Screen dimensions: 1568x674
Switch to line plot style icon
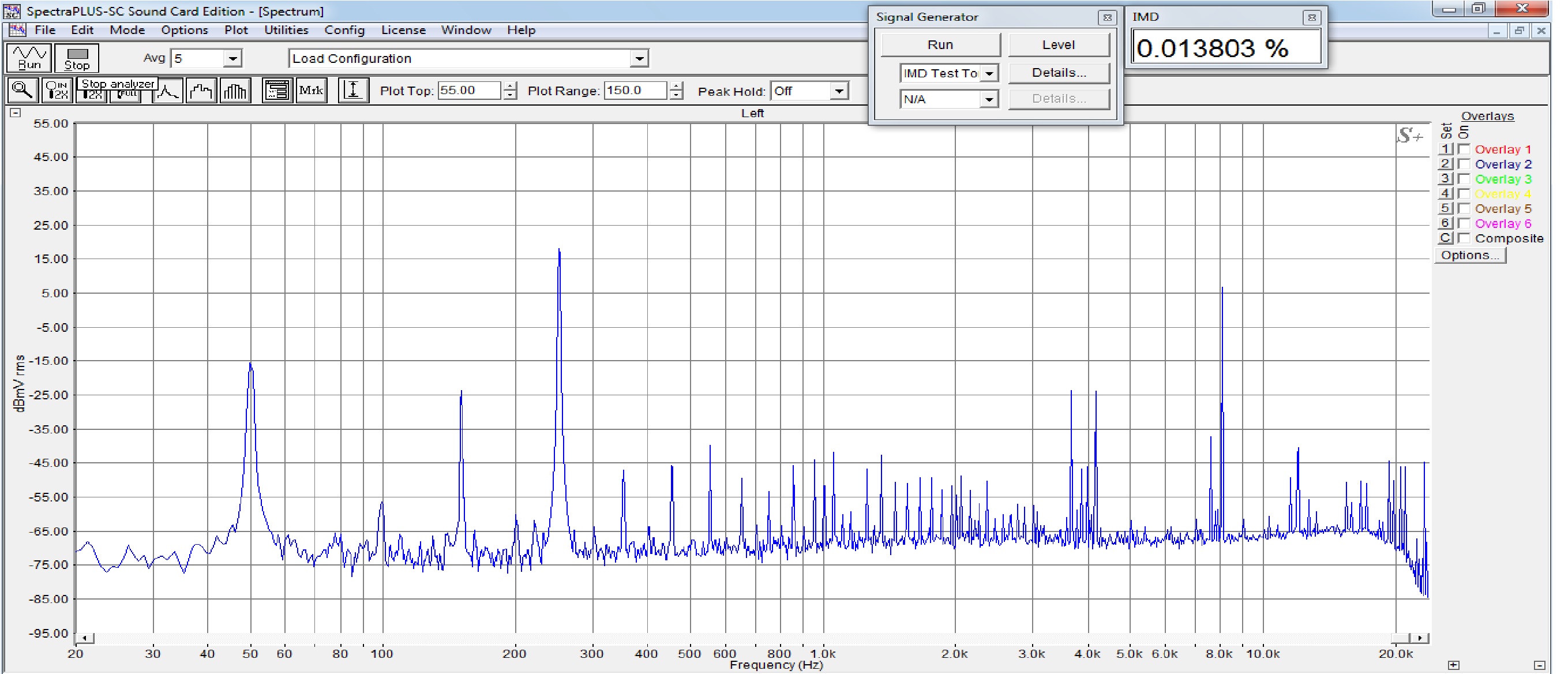167,91
